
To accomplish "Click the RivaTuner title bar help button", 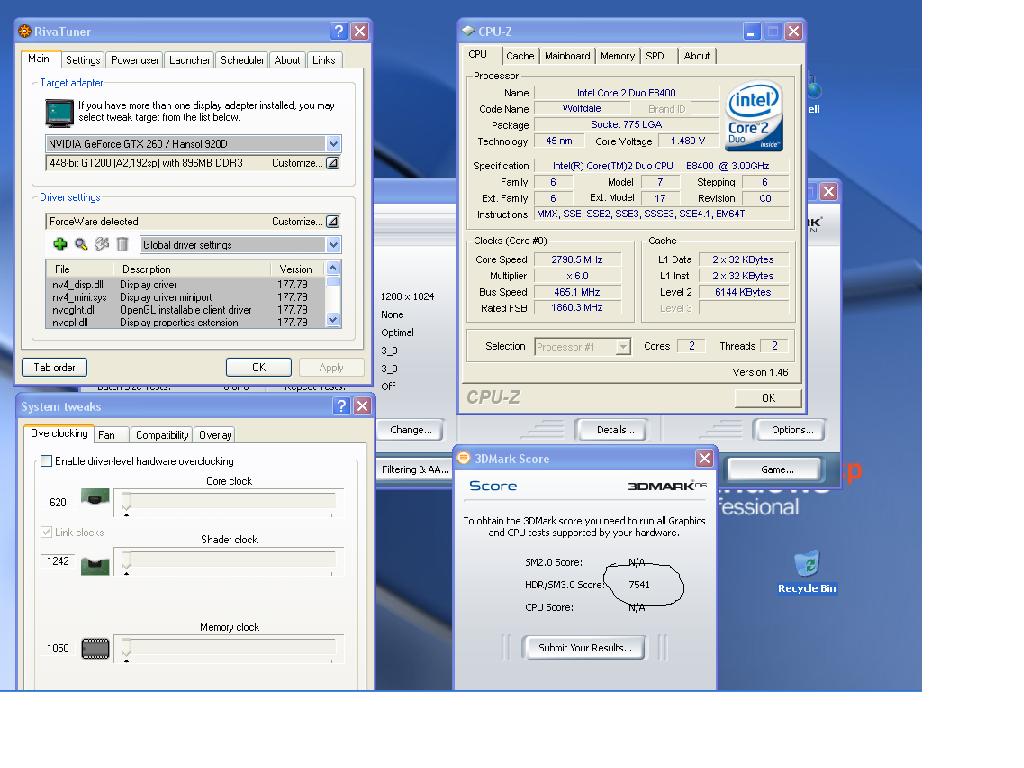I will [339, 31].
